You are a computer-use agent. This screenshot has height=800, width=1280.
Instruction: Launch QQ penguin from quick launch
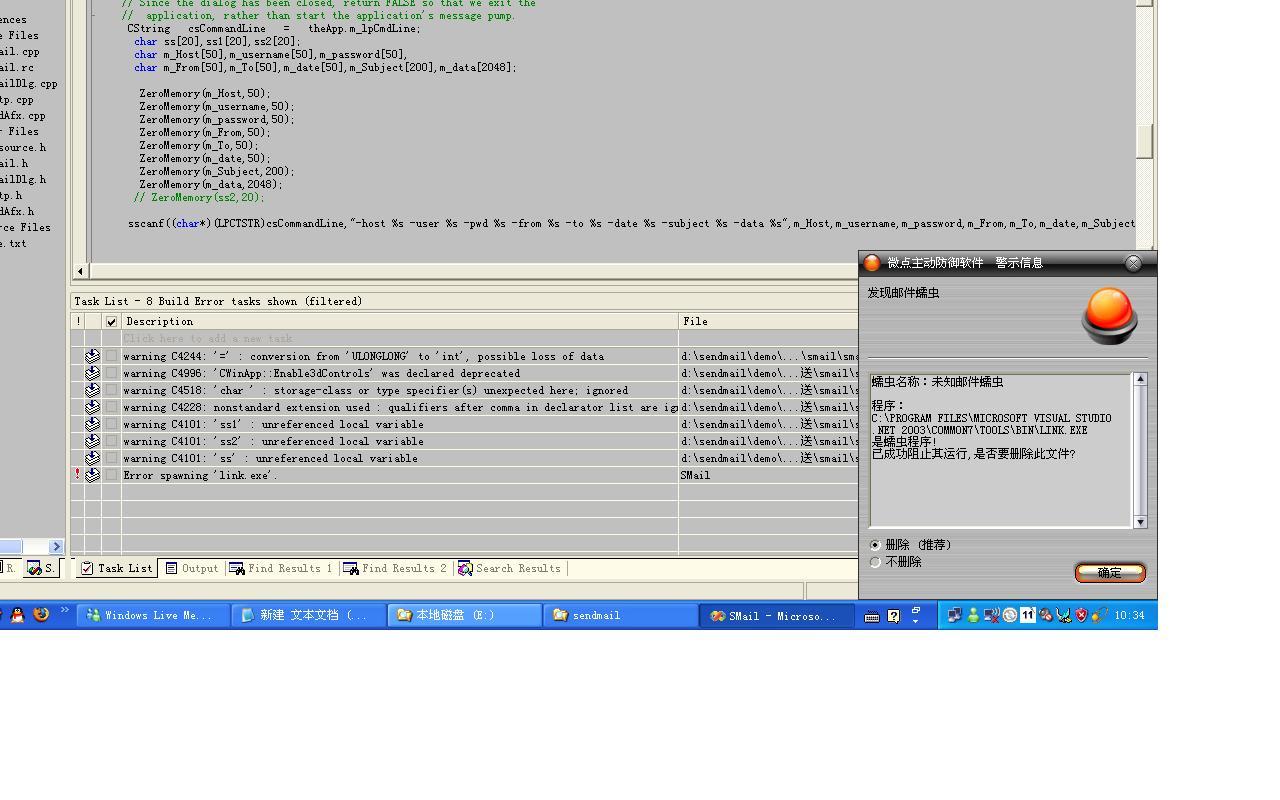click(17, 615)
